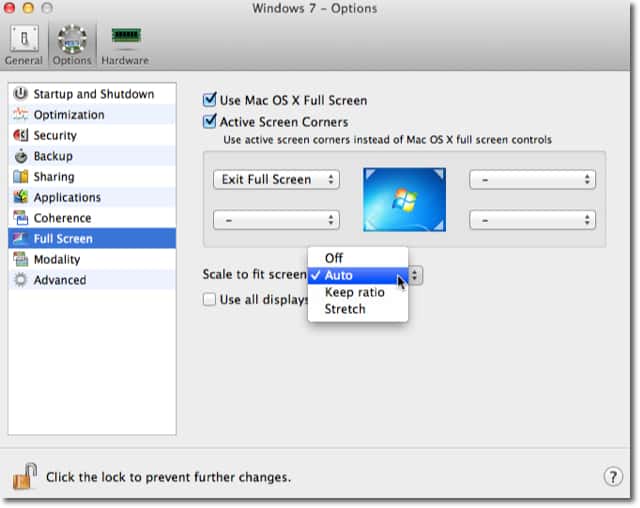The image size is (640, 508).
Task: Select Sharing in the sidebar list
Action: pos(92,177)
